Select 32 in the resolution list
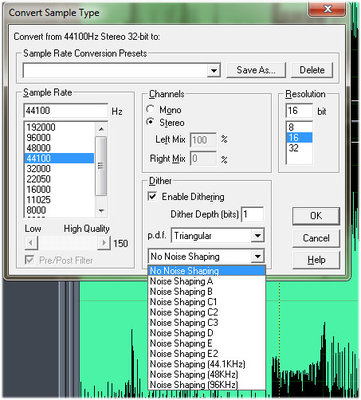This screenshot has height=400, width=361. (299, 148)
